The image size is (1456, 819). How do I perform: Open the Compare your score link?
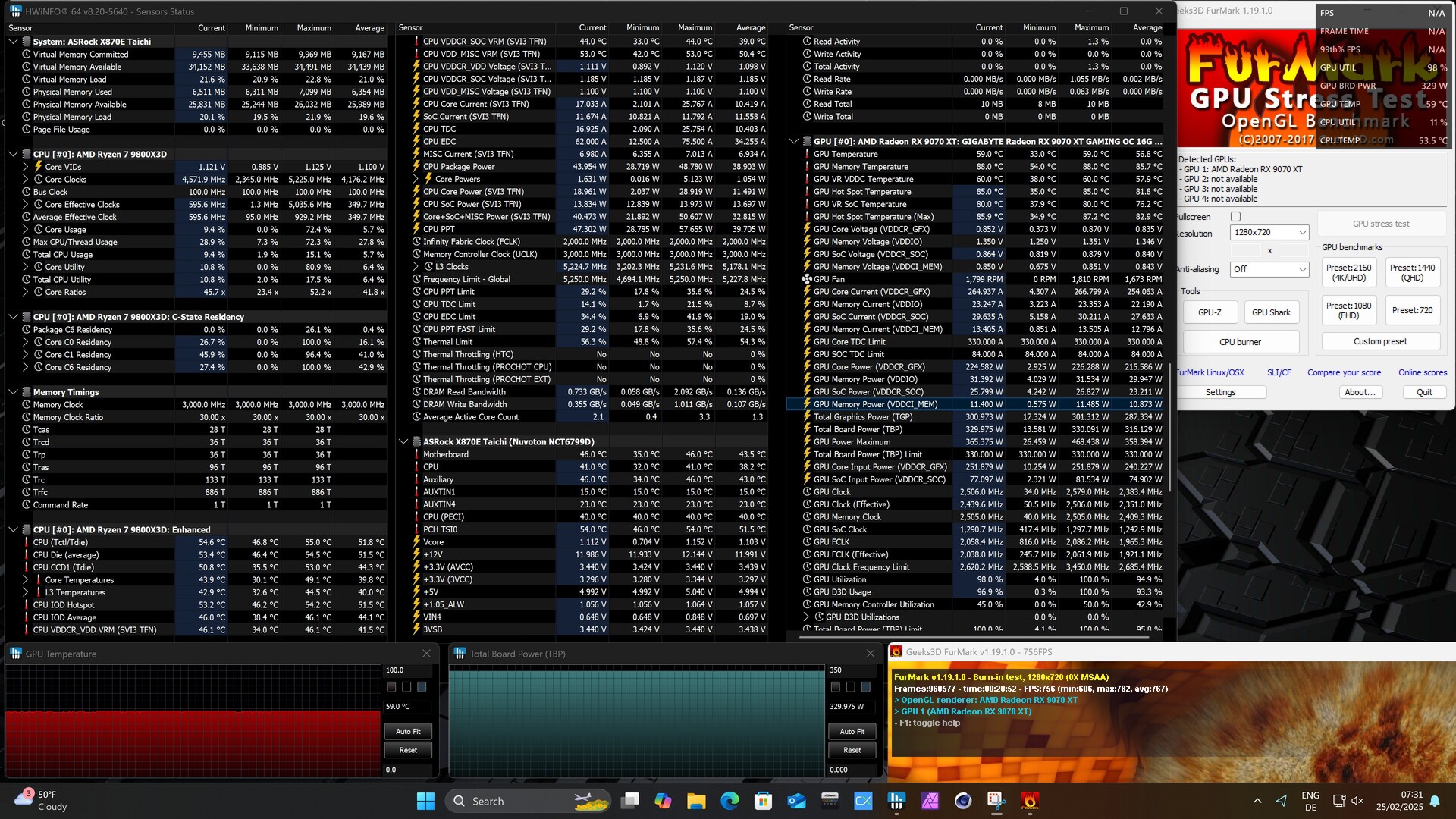[x=1344, y=372]
